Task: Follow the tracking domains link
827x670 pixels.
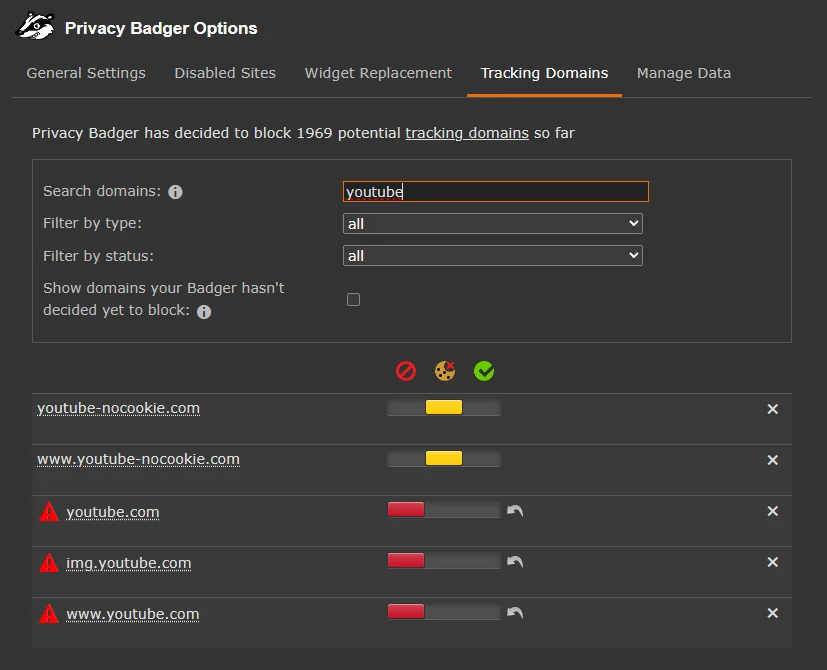Action: pos(467,133)
